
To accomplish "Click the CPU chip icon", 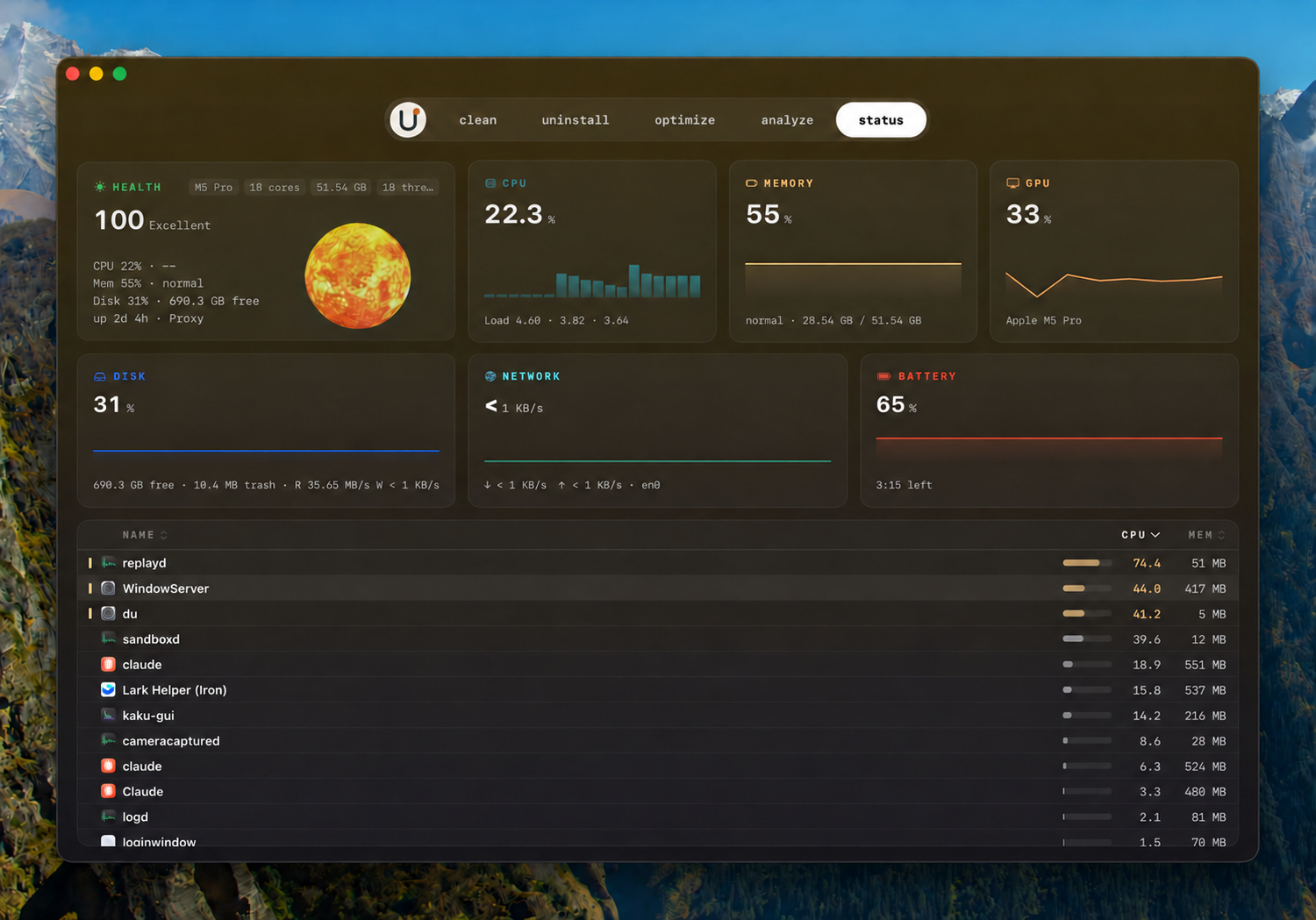I will [x=490, y=183].
